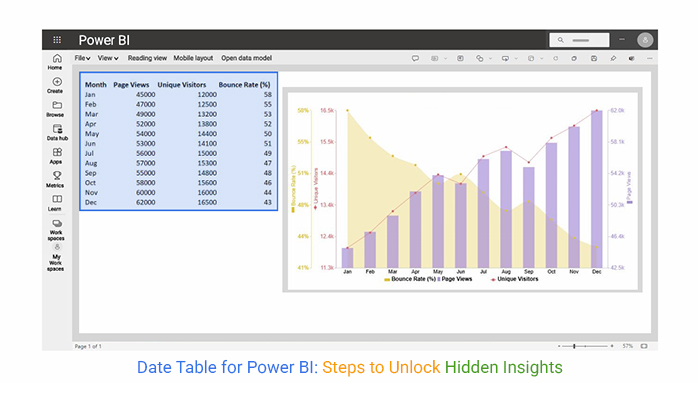Click the Bounce Rate (%) legend entry

click(x=410, y=279)
